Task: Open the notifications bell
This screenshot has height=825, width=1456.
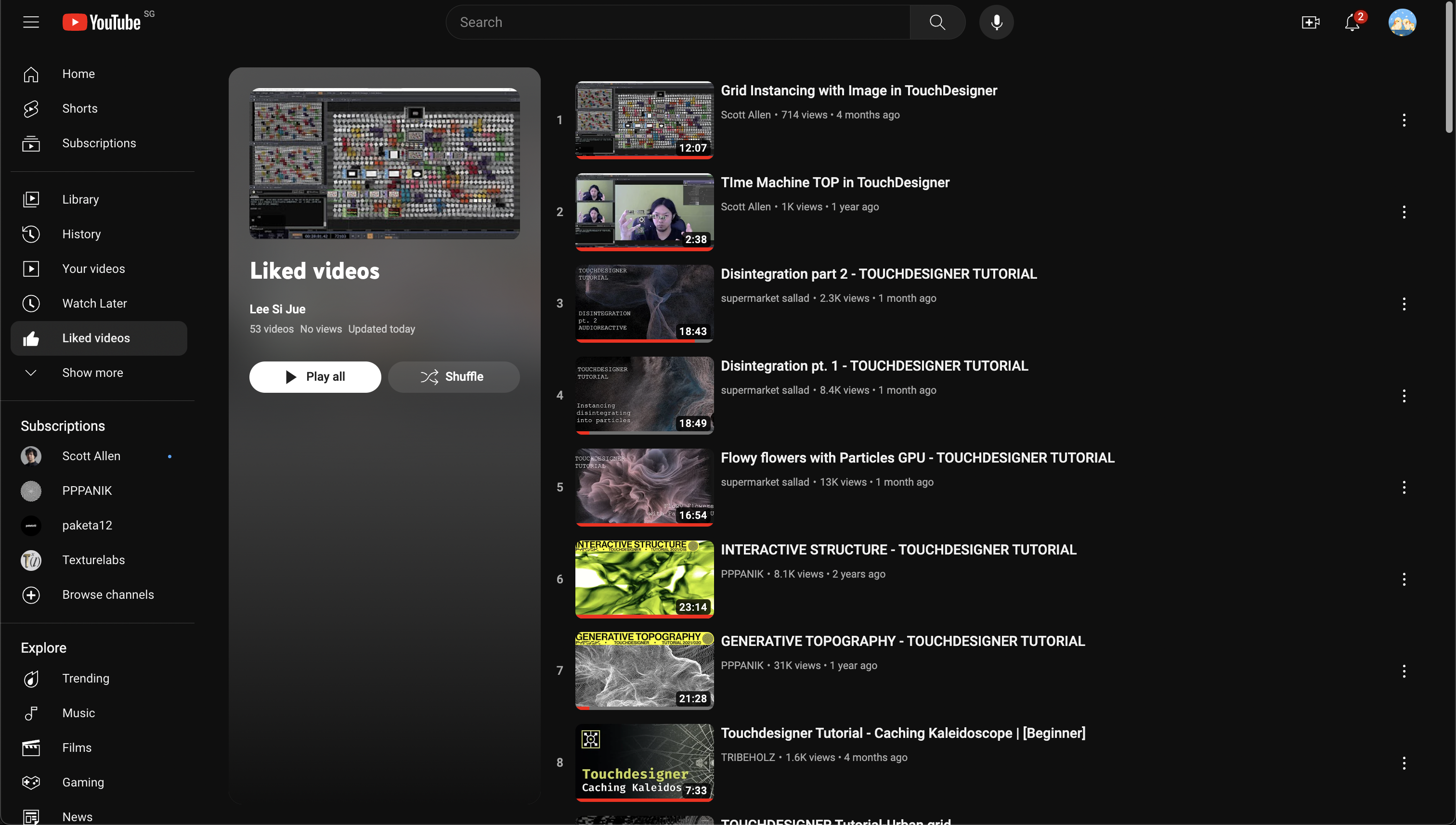Action: [1352, 22]
